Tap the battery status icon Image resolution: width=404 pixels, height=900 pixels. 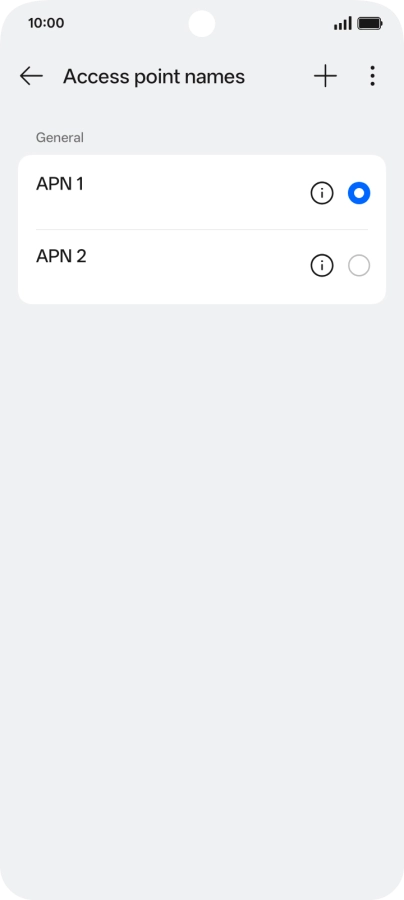[x=370, y=24]
